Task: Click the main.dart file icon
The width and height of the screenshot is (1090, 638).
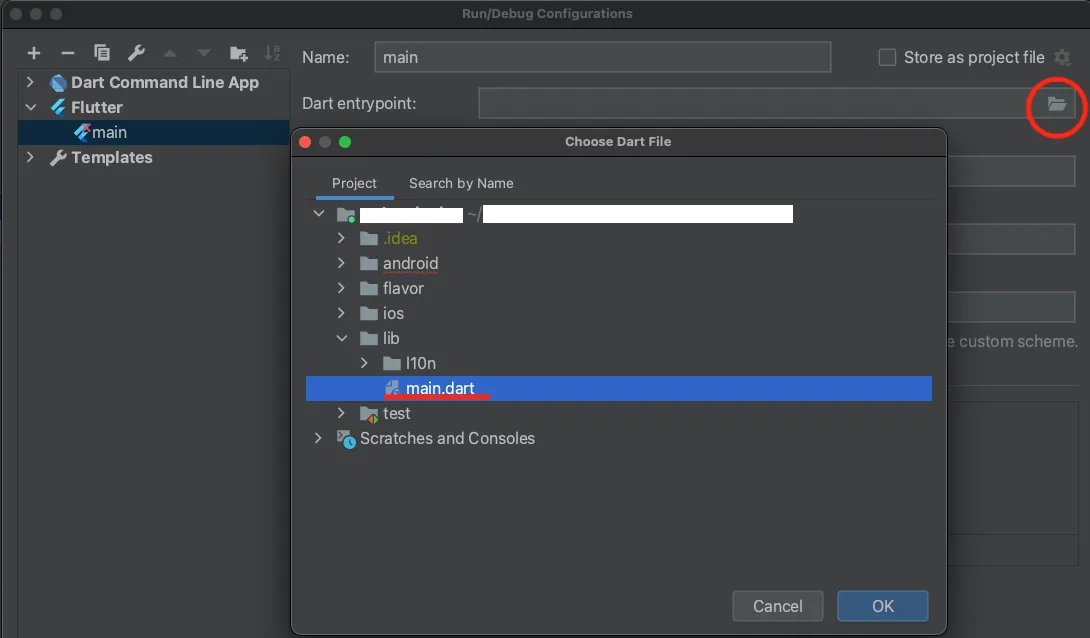Action: [392, 388]
